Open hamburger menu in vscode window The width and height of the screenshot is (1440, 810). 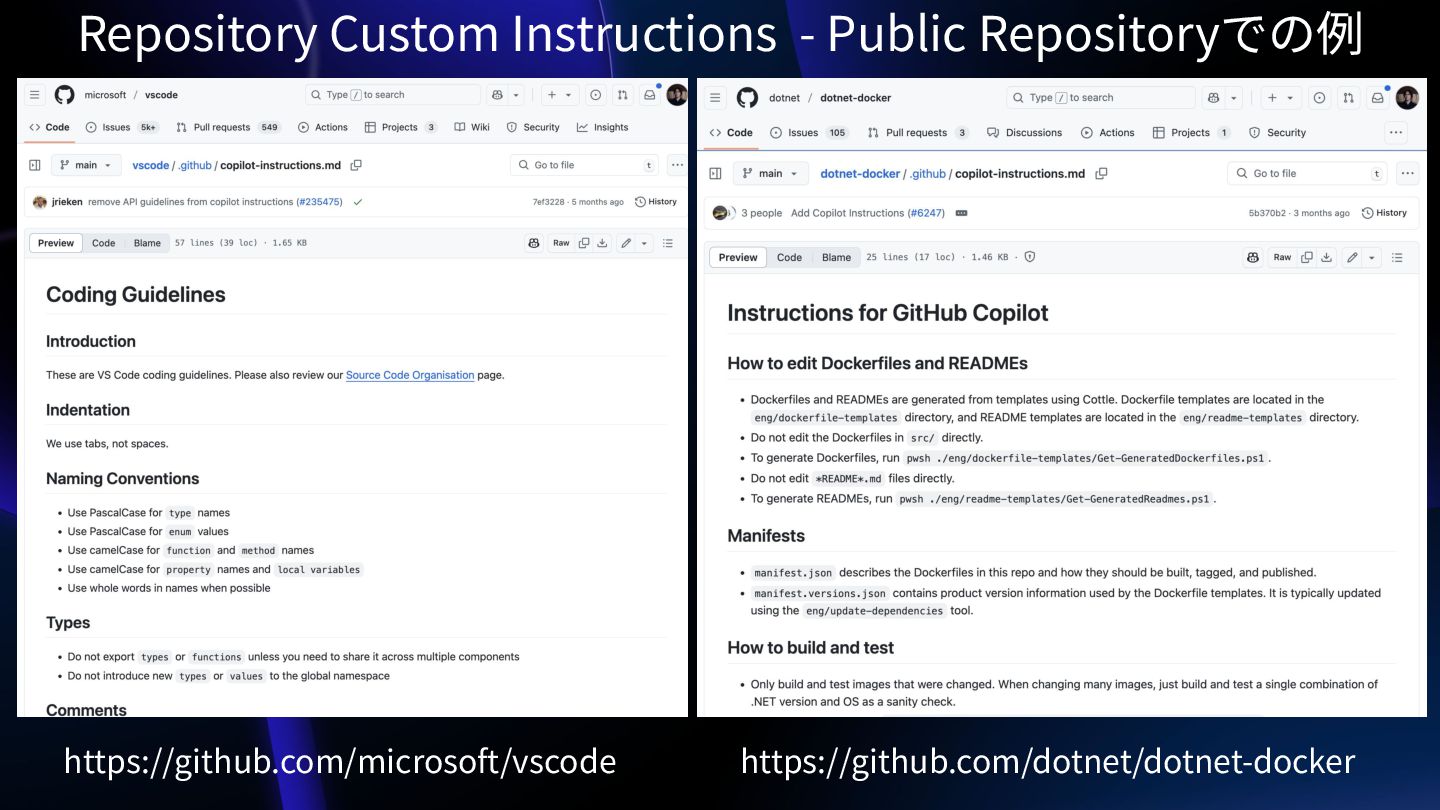35,95
